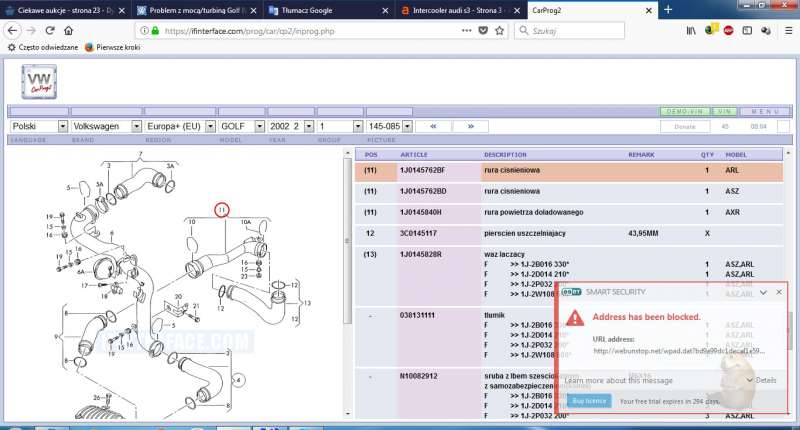Click the ARTICLE column header
The width and height of the screenshot is (800, 430).
click(414, 155)
